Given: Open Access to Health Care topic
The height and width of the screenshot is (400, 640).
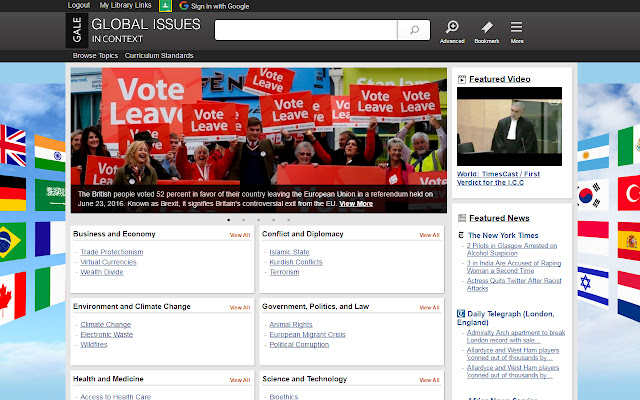Looking at the screenshot, I should 116,396.
